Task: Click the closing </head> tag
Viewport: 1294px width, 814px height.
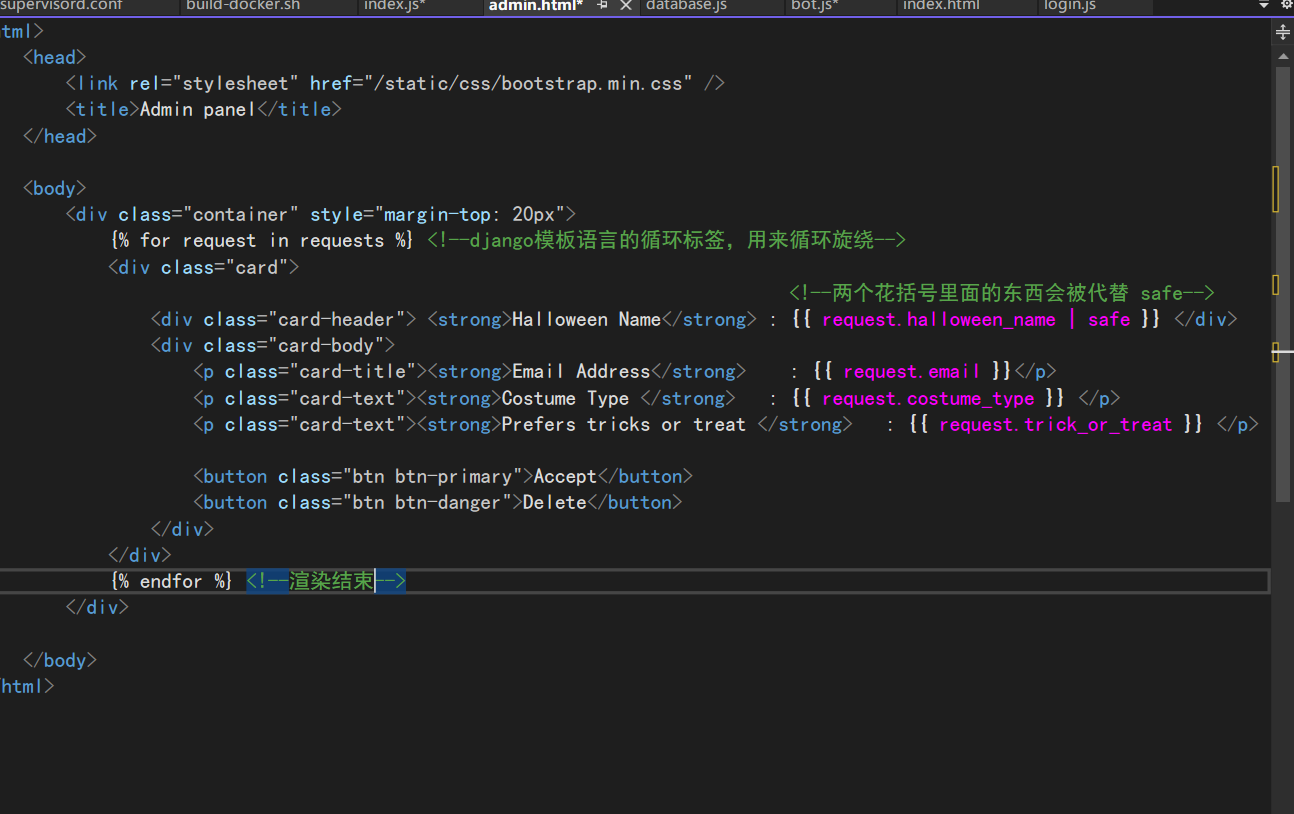Action: click(60, 136)
